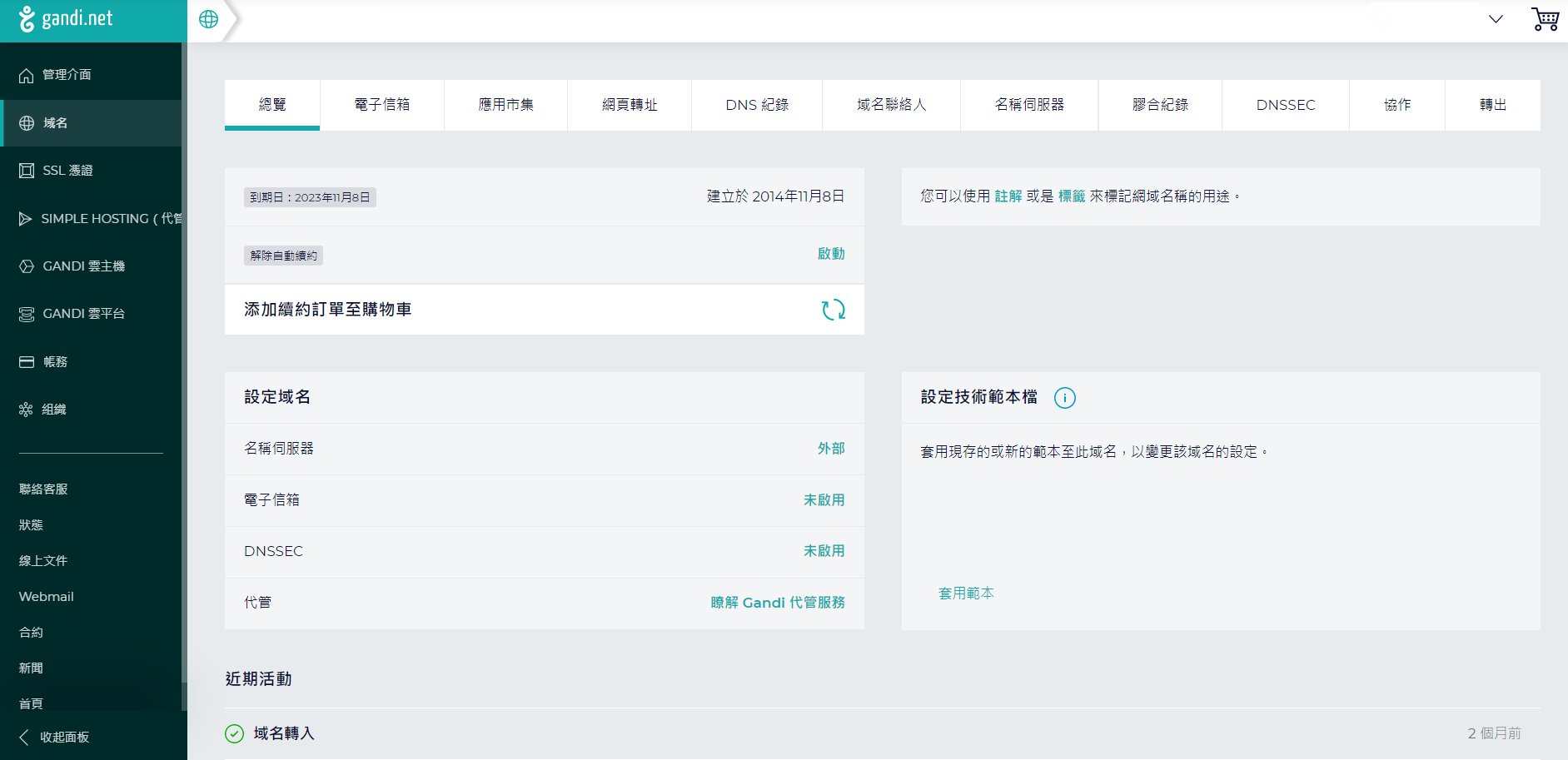Open 聯絡客服 in sidebar

coord(43,489)
